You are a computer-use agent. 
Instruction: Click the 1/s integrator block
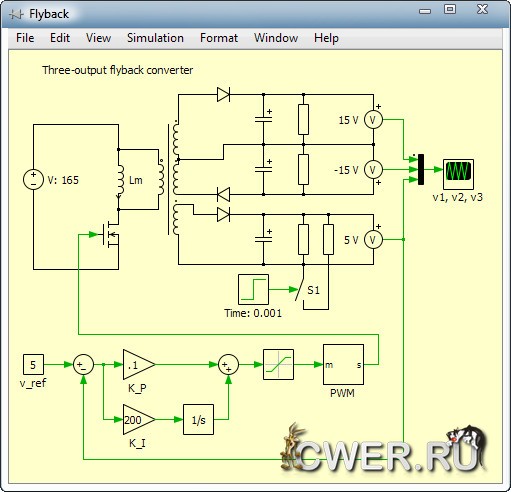click(x=198, y=420)
